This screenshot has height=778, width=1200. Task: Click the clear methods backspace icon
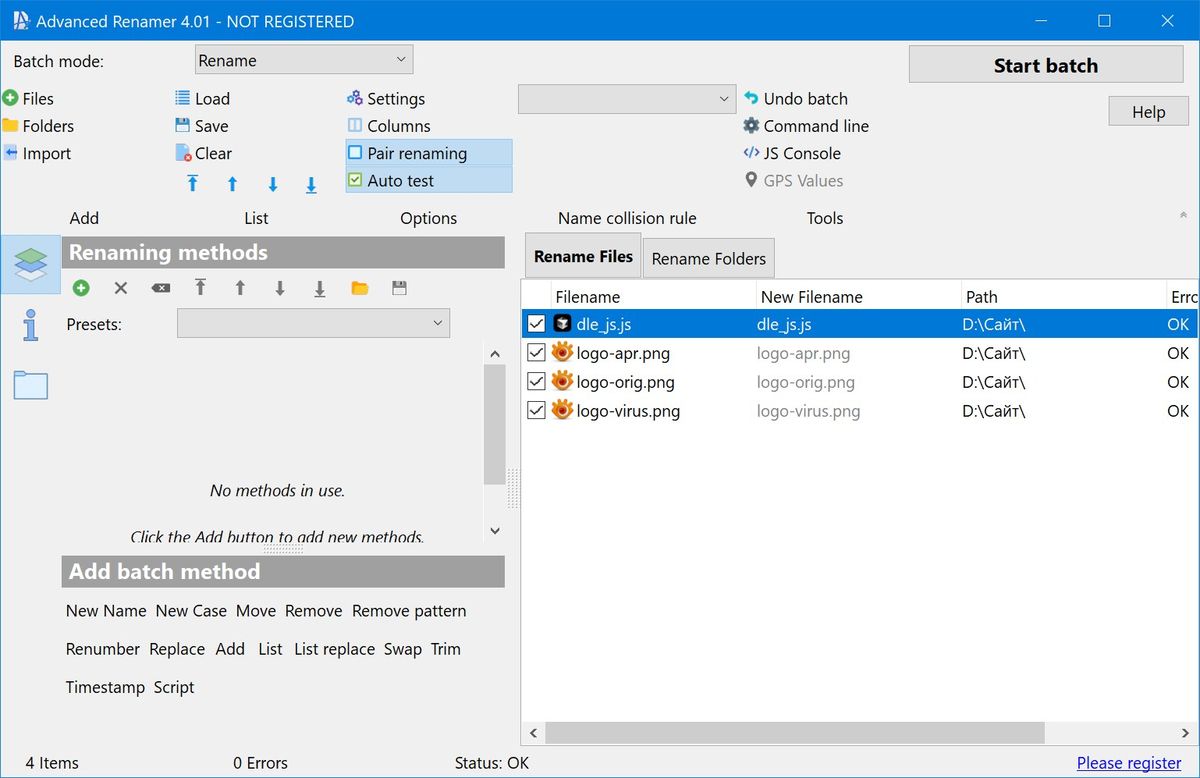pos(160,288)
